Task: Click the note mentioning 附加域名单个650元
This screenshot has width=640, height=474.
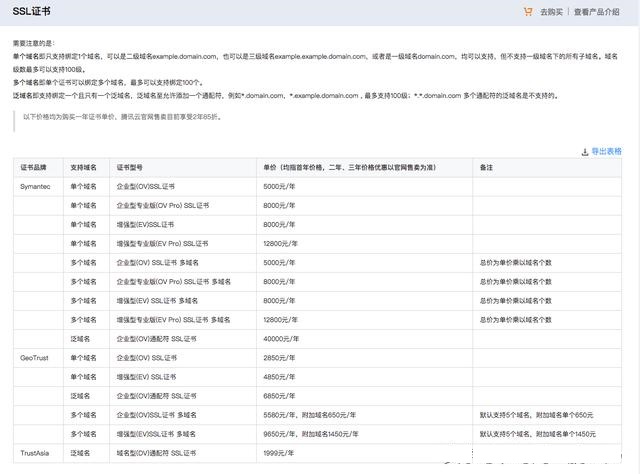Action: (536, 414)
